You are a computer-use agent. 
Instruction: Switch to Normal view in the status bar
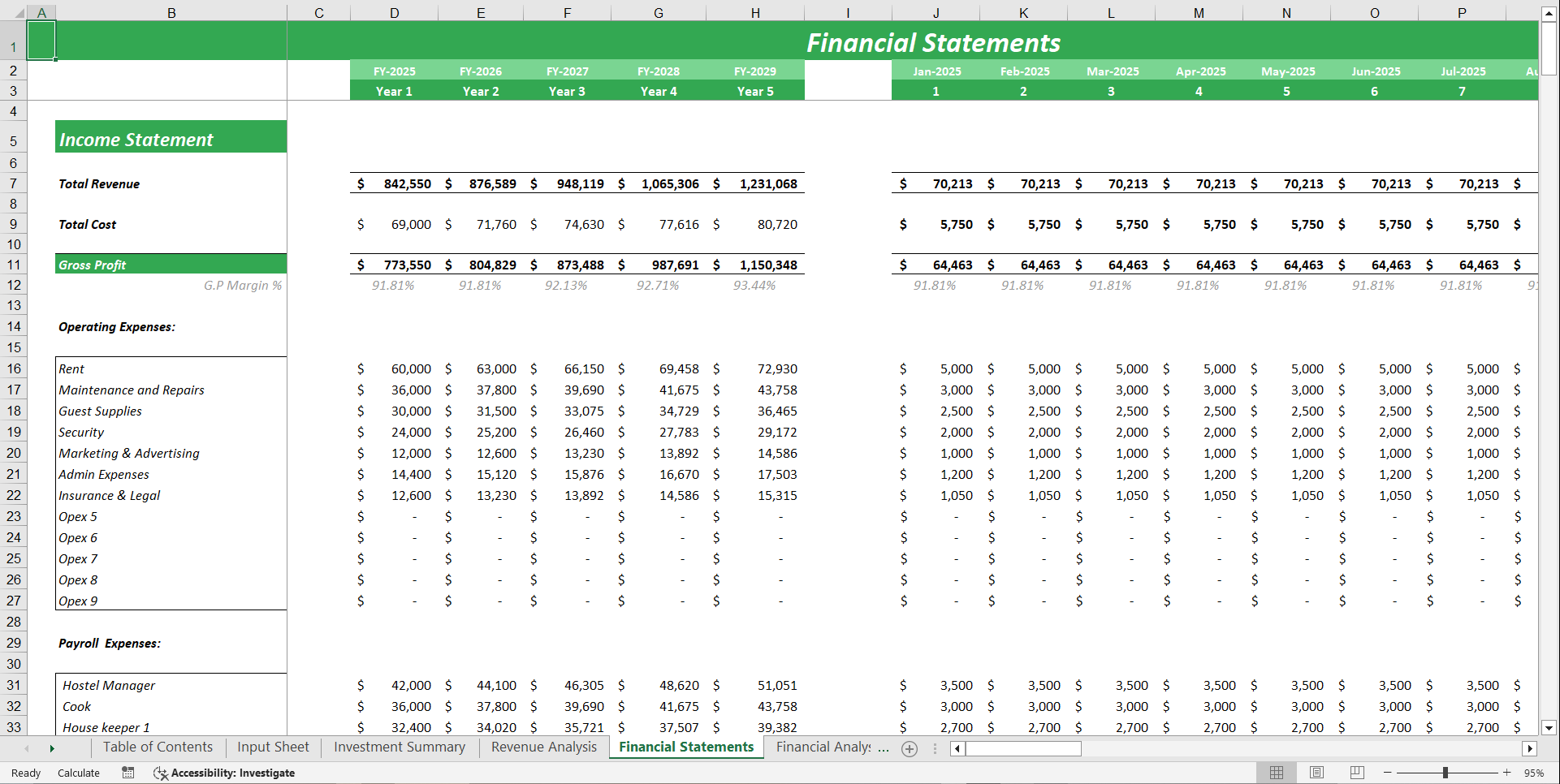pyautogui.click(x=1276, y=772)
